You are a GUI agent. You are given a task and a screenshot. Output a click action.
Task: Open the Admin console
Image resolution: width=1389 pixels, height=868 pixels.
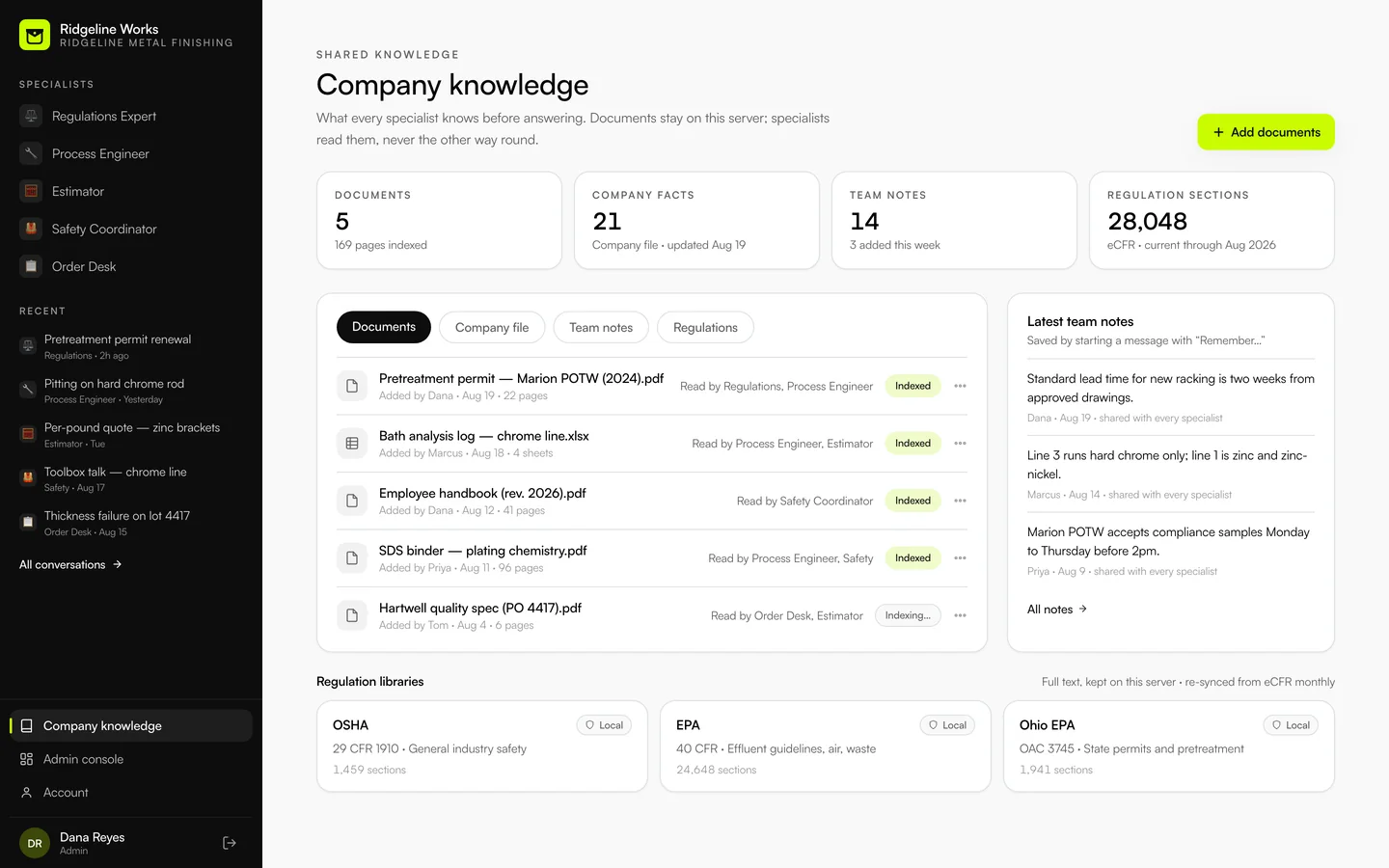(131, 759)
